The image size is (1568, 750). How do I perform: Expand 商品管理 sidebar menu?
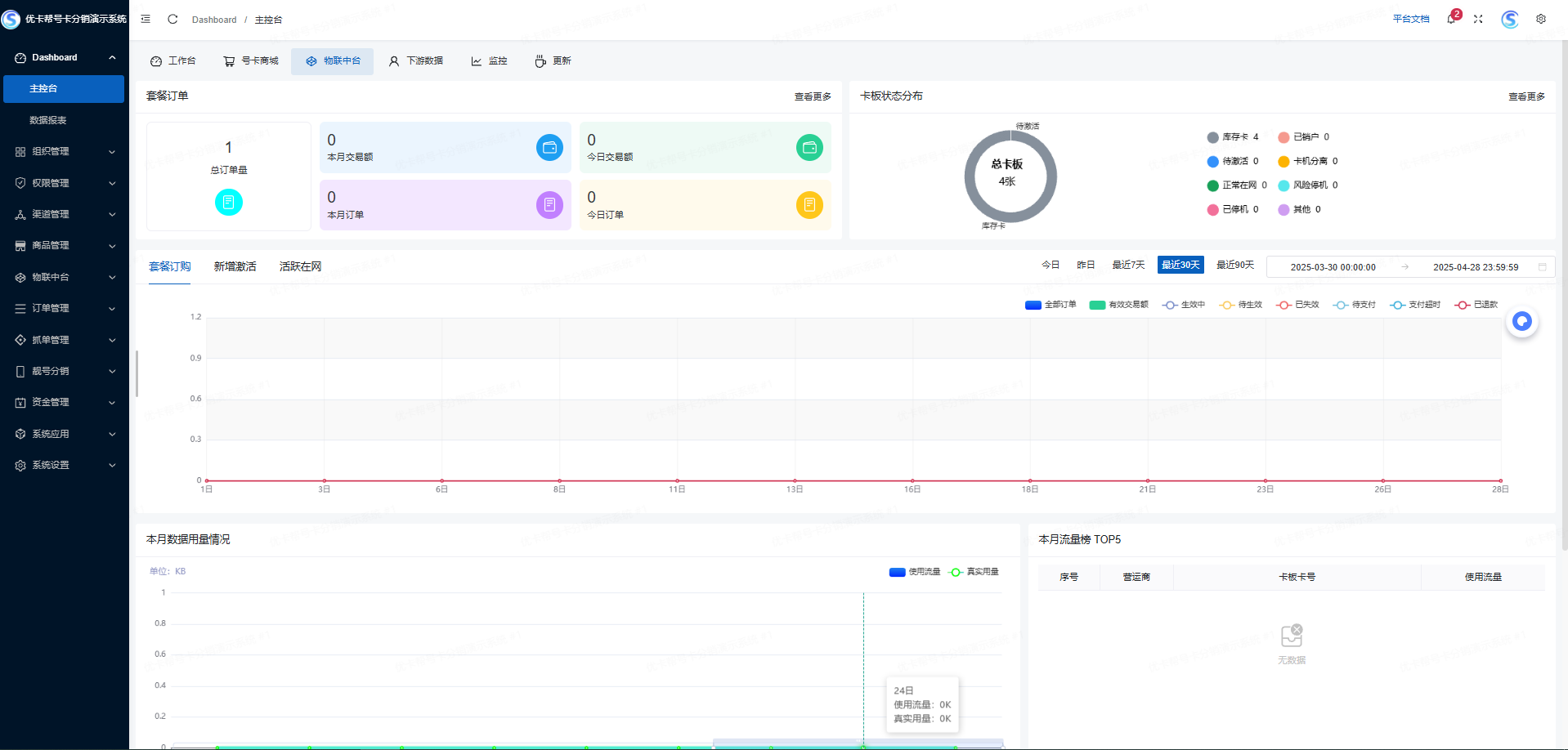tap(64, 246)
